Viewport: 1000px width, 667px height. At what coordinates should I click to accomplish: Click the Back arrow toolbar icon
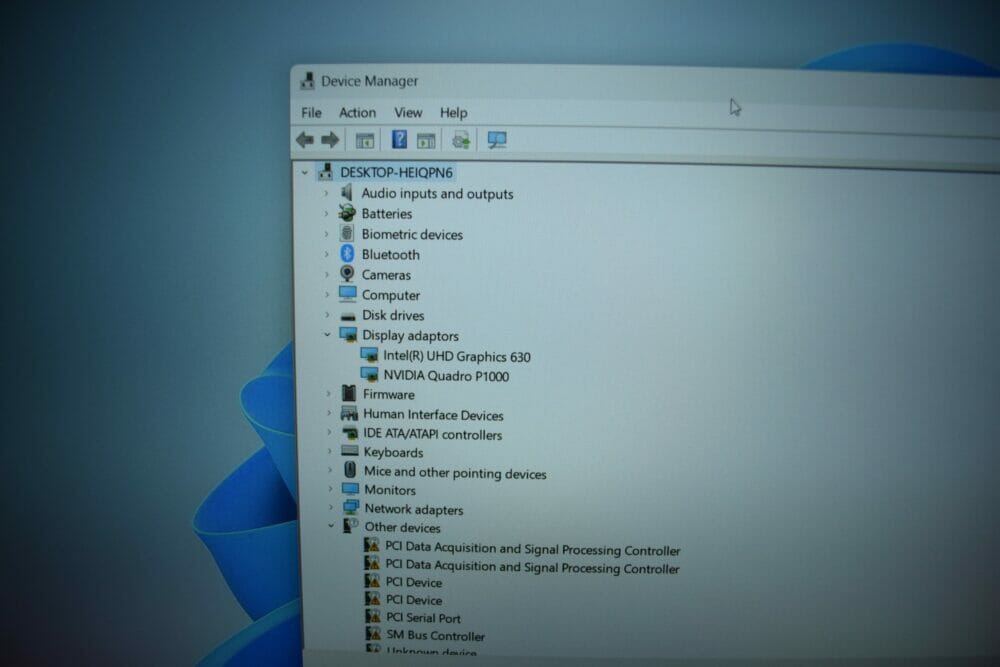[305, 139]
